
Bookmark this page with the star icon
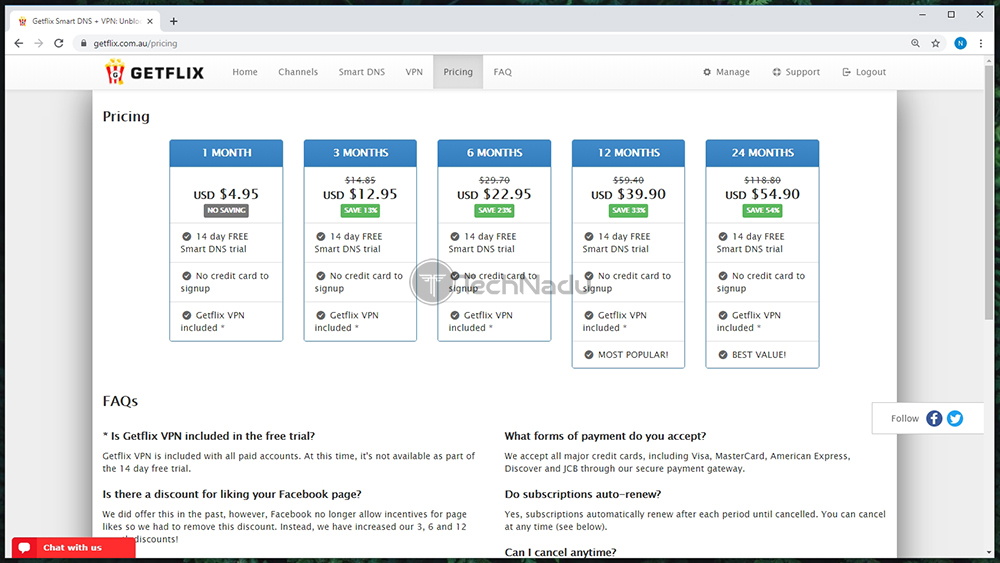coord(936,43)
